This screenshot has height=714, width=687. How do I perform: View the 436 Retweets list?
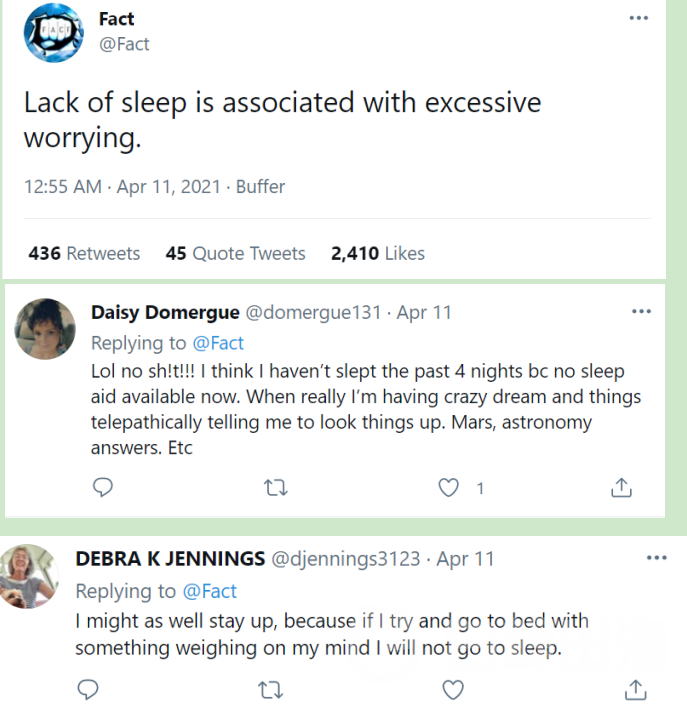[x=84, y=253]
